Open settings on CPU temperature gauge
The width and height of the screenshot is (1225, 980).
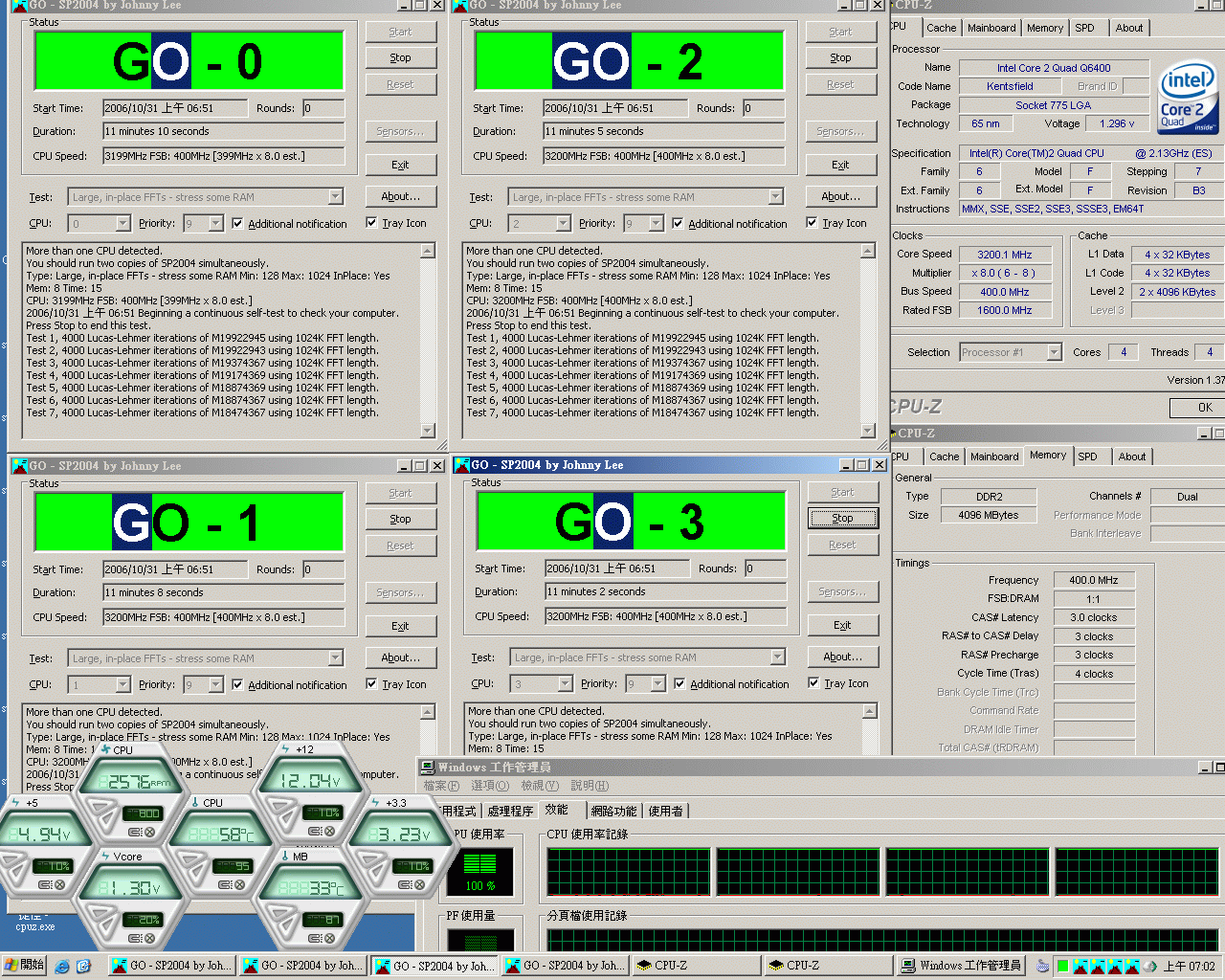225,884
